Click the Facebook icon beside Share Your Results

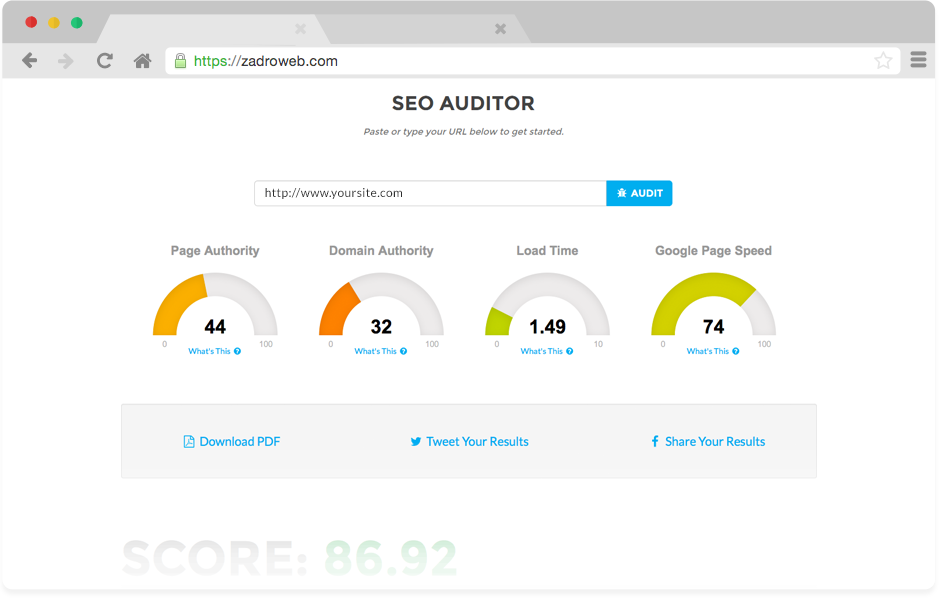pos(654,441)
